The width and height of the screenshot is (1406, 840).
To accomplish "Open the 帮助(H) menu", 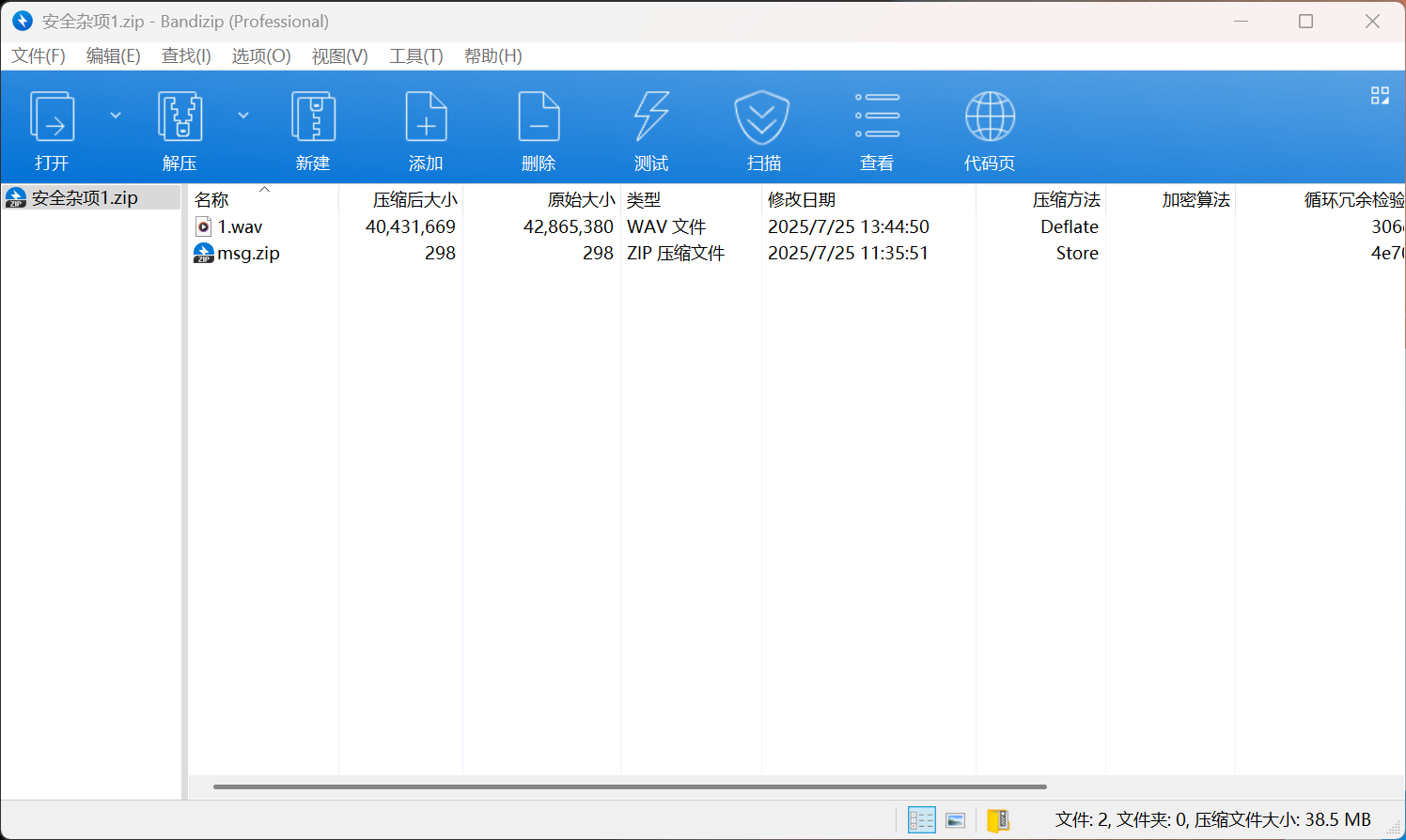I will (x=493, y=56).
